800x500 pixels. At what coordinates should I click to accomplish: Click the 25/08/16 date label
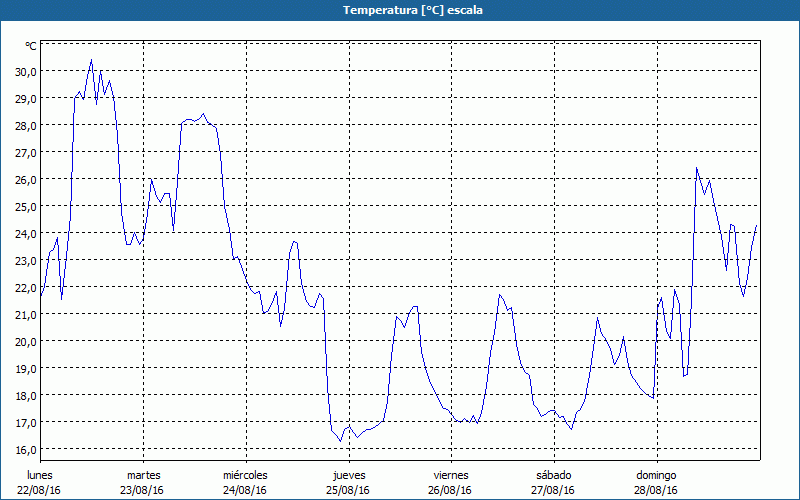[x=349, y=490]
